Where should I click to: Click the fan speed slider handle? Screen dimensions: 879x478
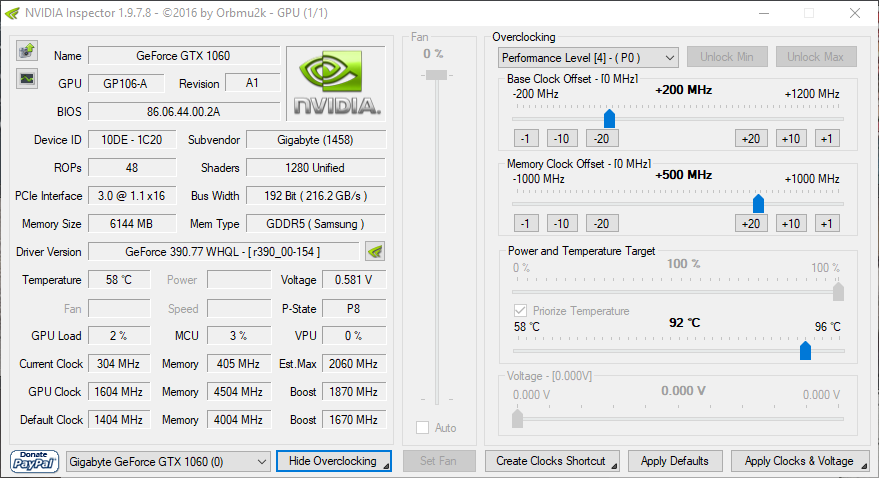click(436, 75)
